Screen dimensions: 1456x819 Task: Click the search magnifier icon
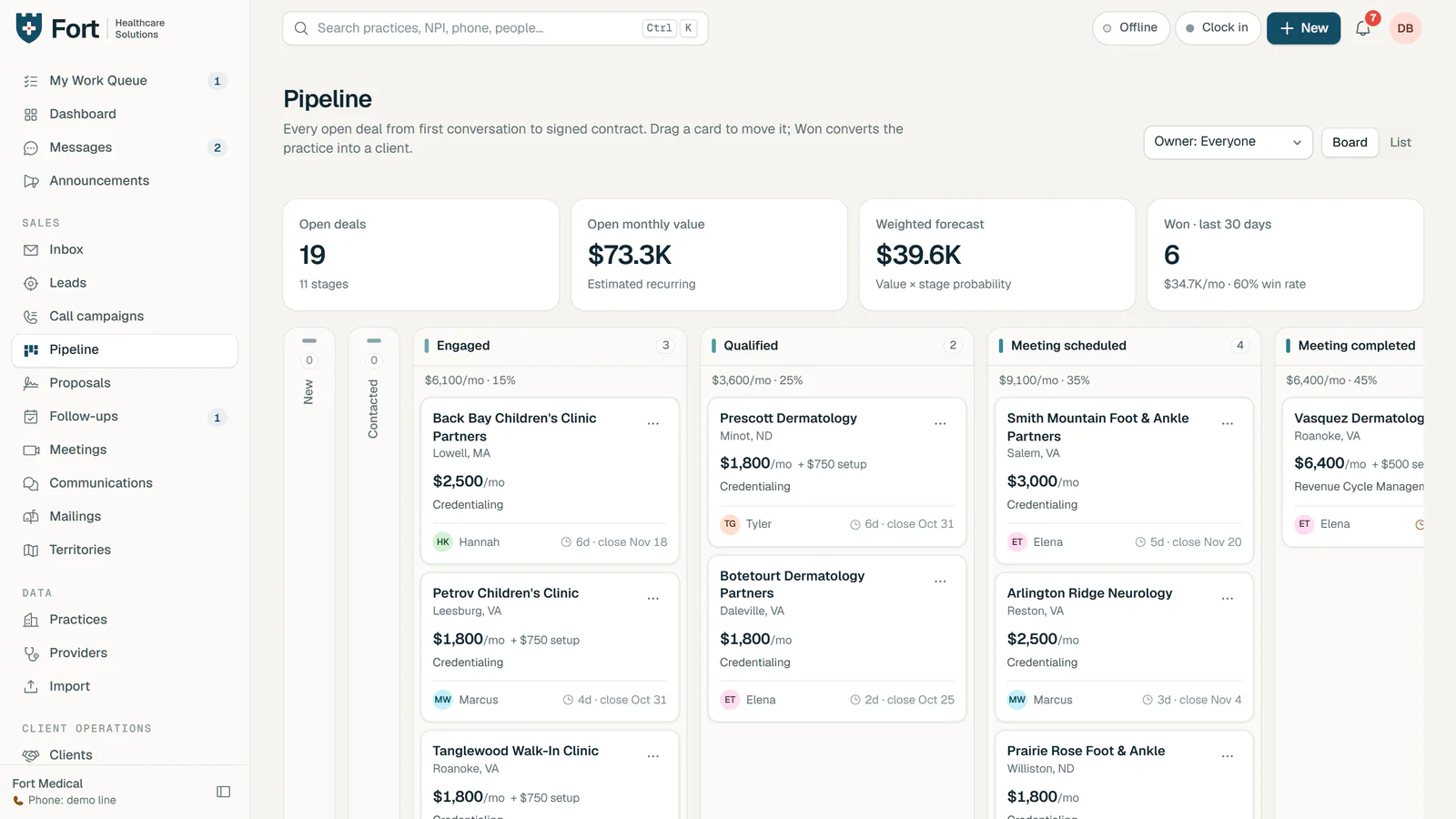point(301,28)
